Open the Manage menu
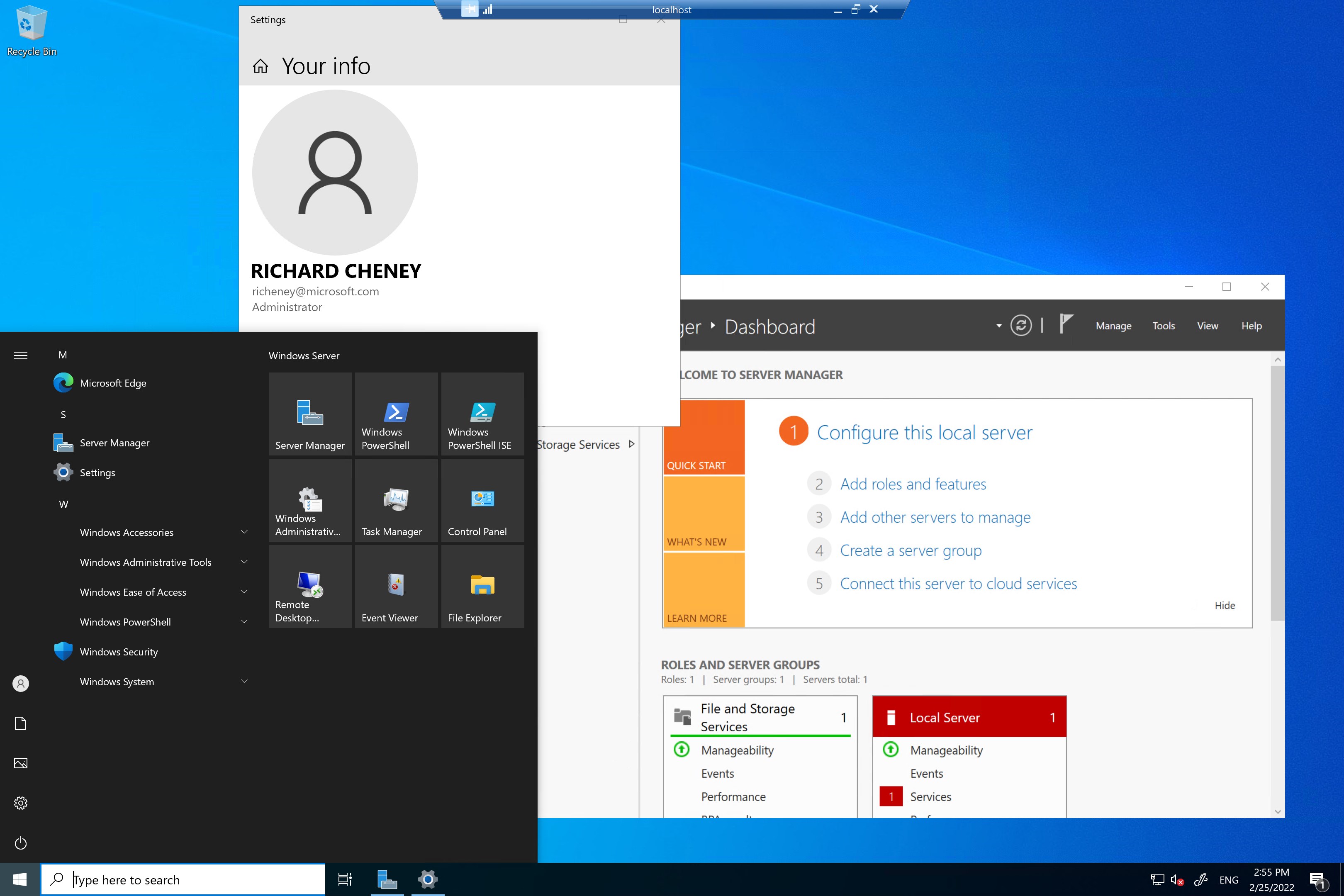This screenshot has height=896, width=1344. tap(1113, 326)
